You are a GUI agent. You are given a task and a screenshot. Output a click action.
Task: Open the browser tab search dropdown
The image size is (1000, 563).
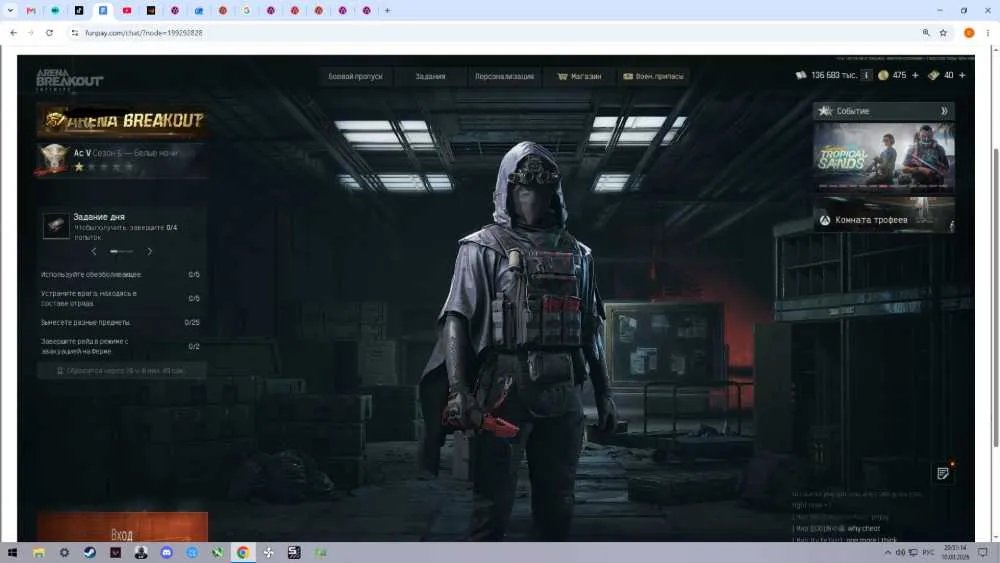(x=10, y=11)
